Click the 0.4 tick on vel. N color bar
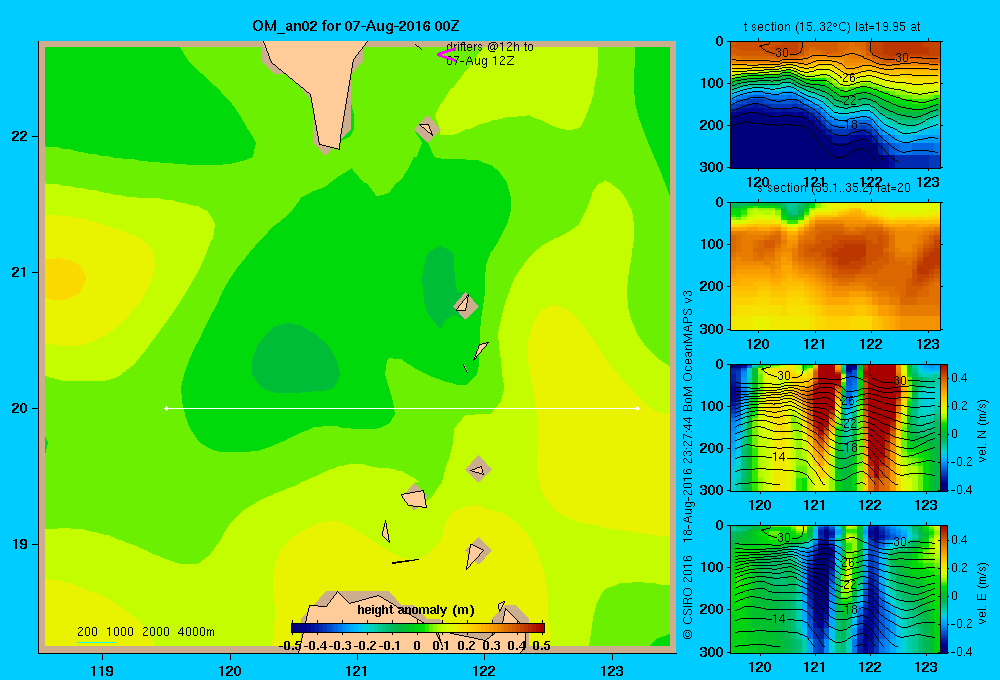The image size is (1000, 680). (x=959, y=378)
